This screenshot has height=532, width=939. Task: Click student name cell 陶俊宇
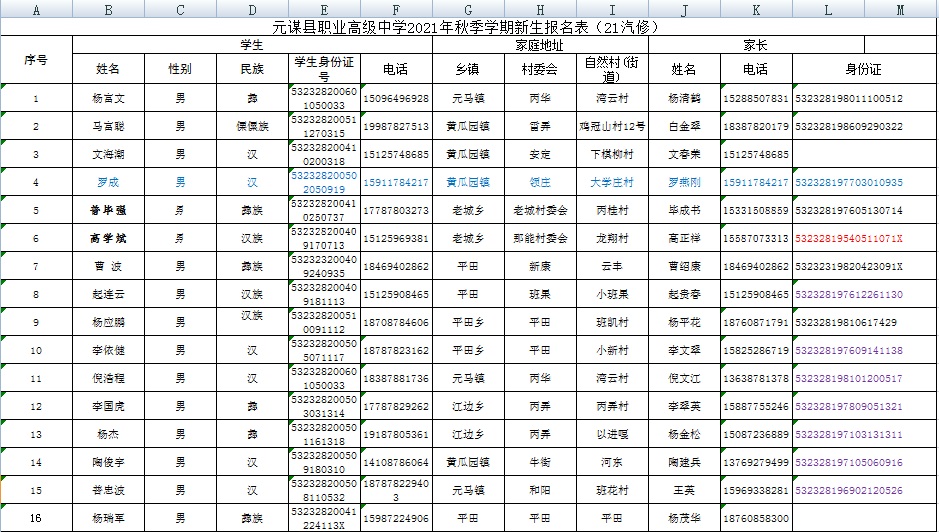click(108, 463)
